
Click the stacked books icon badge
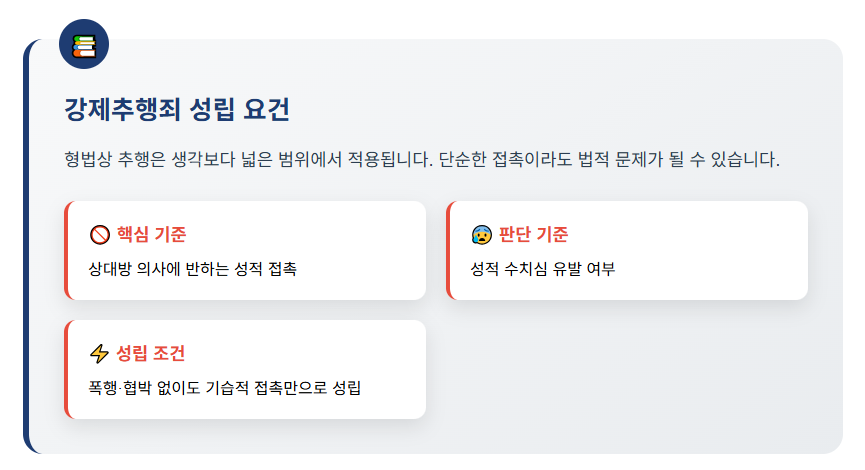point(84,45)
